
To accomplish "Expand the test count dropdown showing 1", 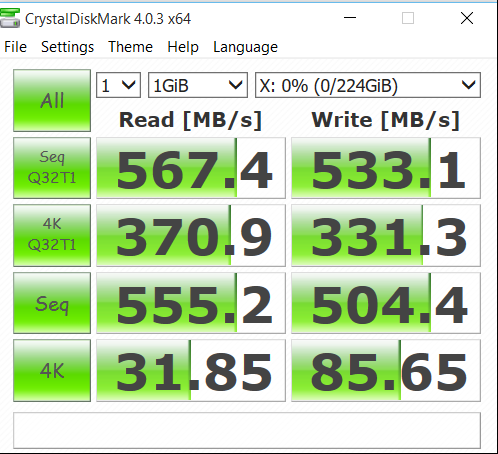I will point(118,85).
